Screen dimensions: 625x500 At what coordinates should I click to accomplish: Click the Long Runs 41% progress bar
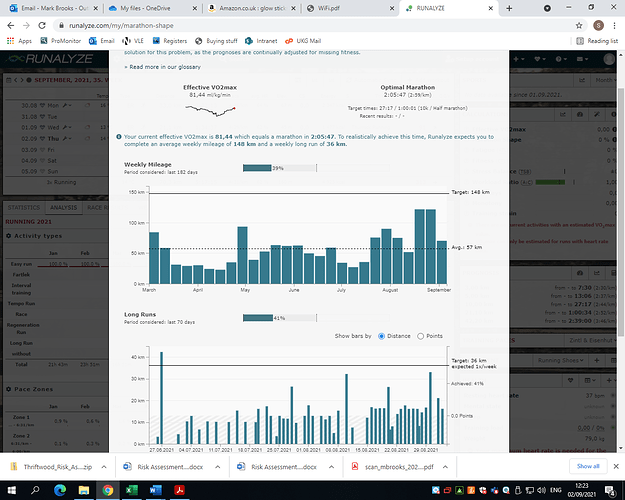pyautogui.click(x=280, y=318)
